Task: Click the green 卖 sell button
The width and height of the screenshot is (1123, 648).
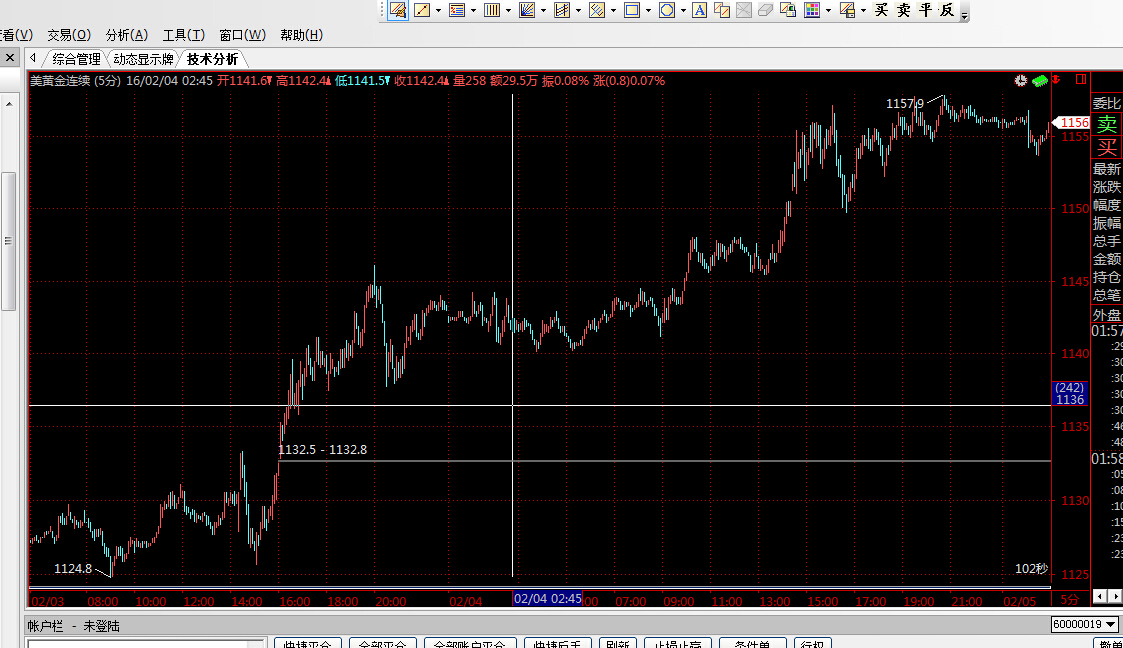Action: 1106,124
